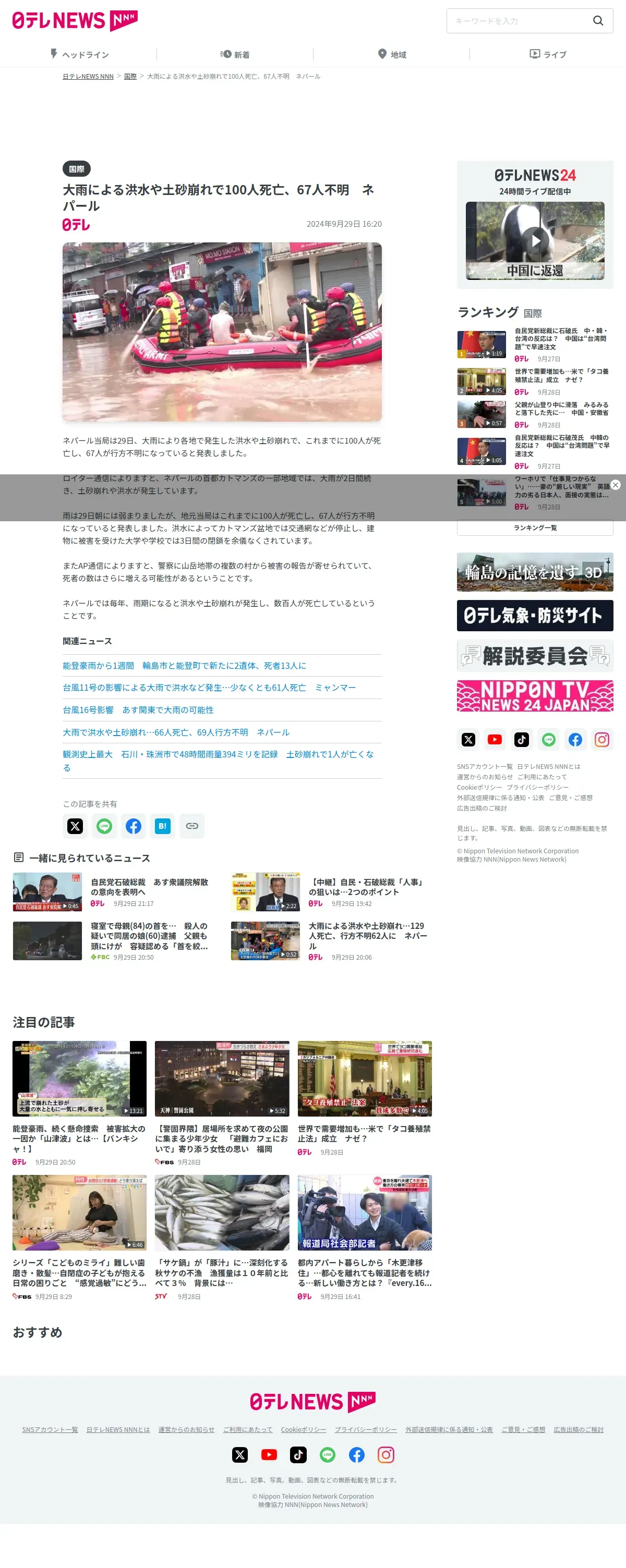Open the タコ養殖禁止法 featured video thumbnail
Image resolution: width=626 pixels, height=1568 pixels.
click(365, 1078)
